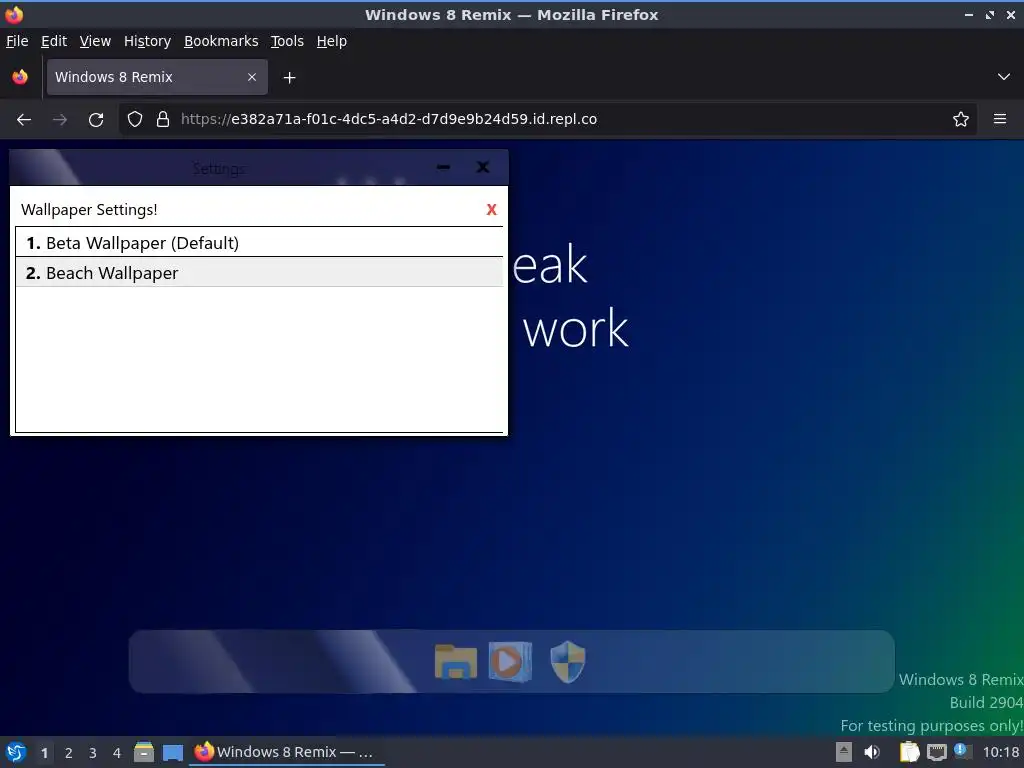Switch to workspace 4
Image resolution: width=1024 pixels, height=768 pixels.
point(117,753)
